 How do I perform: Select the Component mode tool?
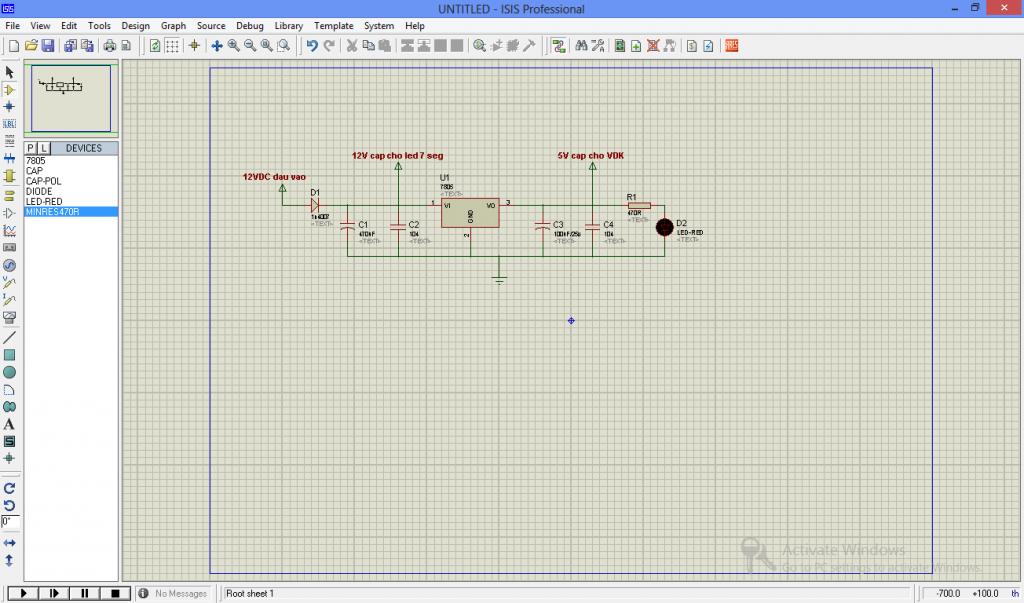tap(10, 89)
